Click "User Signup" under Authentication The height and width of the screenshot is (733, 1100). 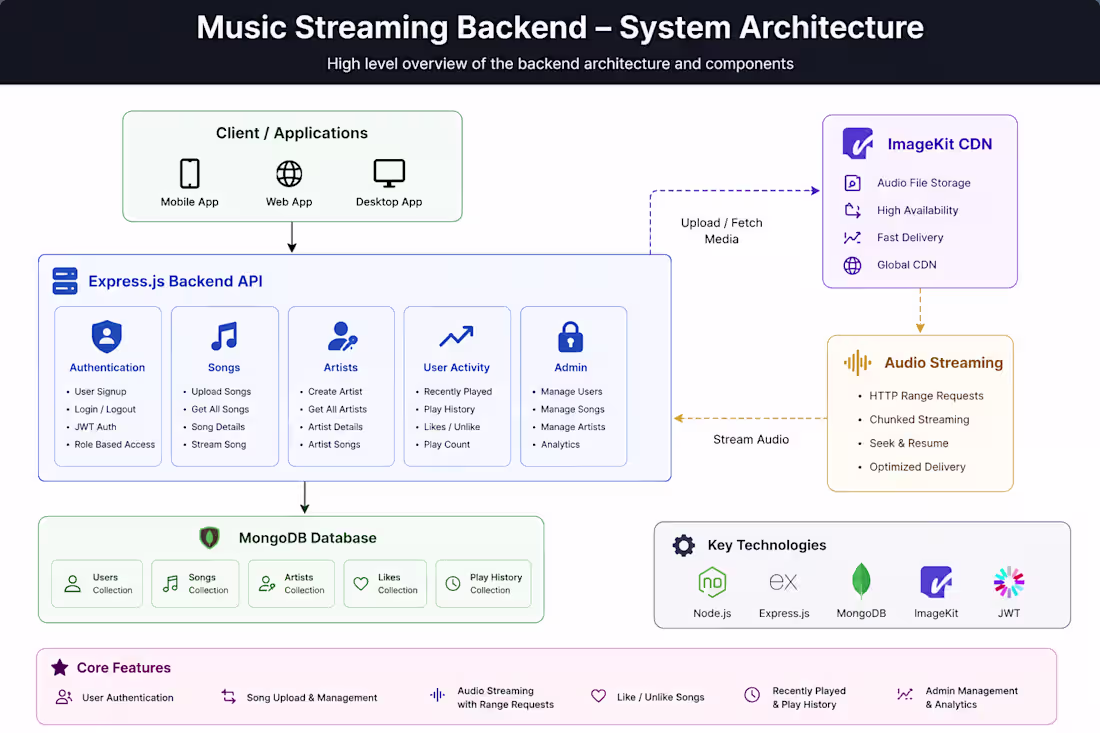tap(100, 392)
